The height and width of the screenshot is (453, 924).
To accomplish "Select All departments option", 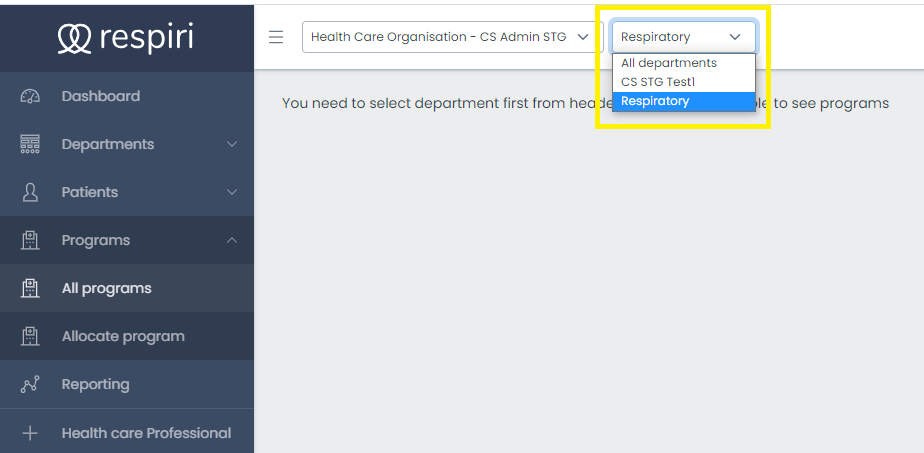I will 669,63.
